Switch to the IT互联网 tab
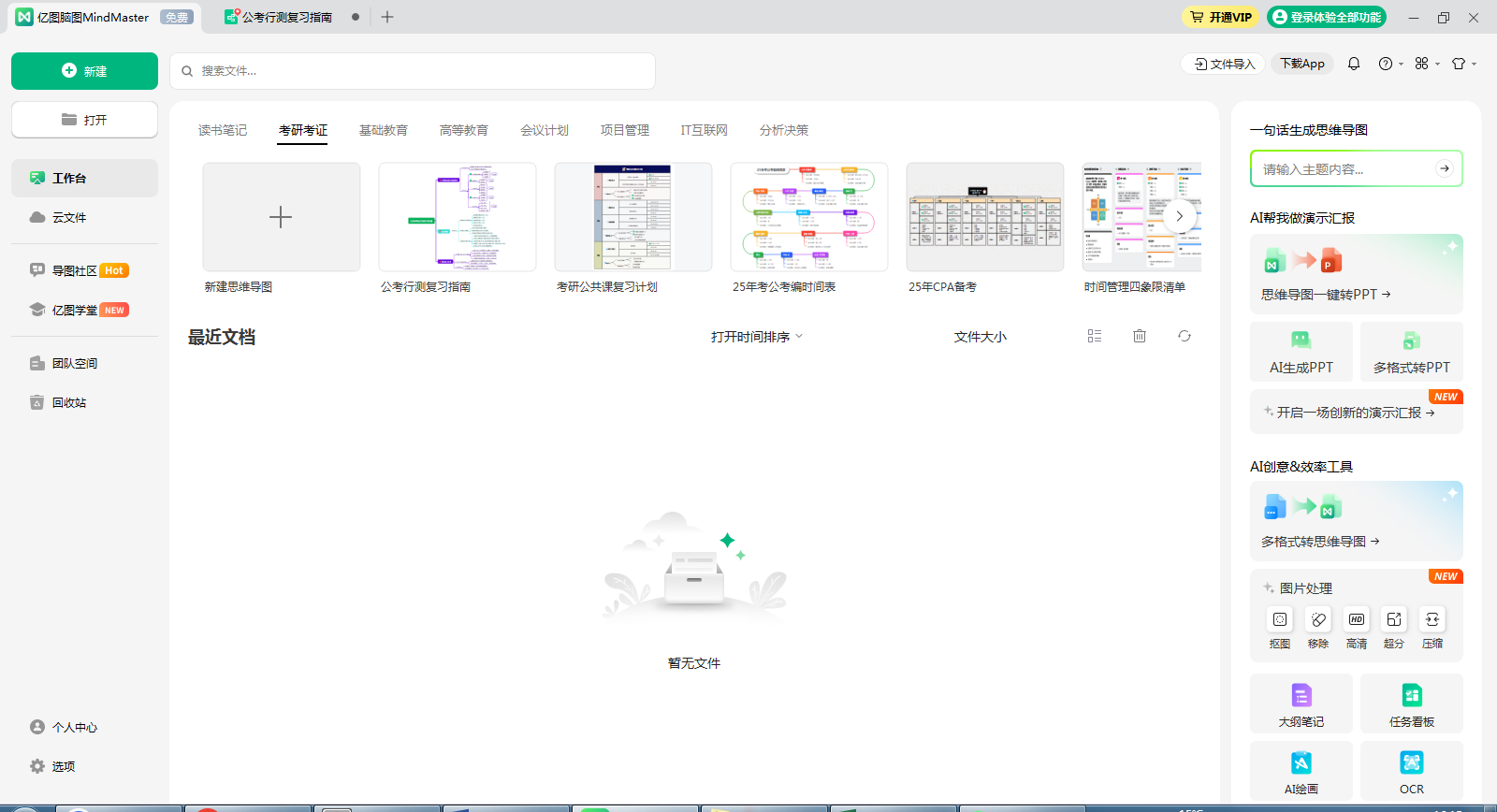Screen dimensions: 1497x812 pos(705,130)
